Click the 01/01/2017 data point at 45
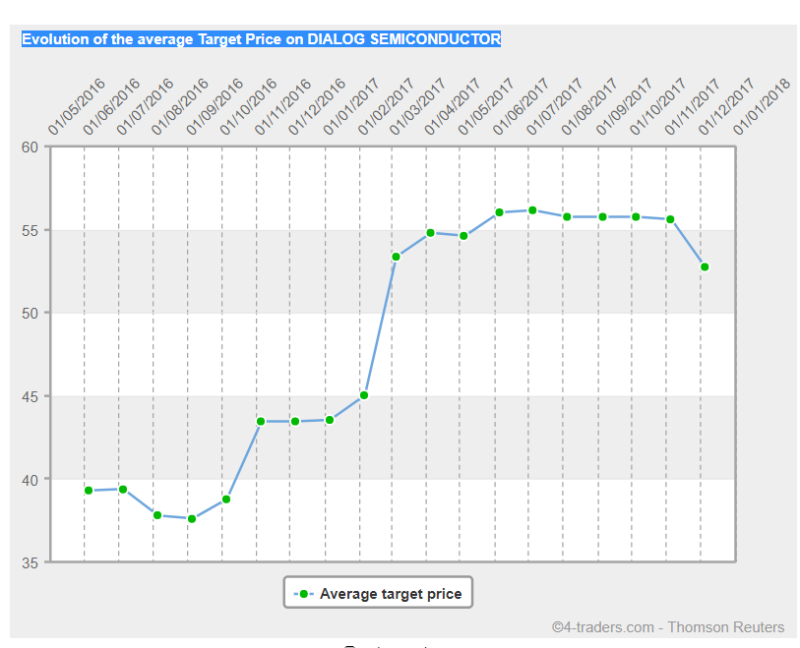This screenshot has width=800, height=648. (364, 395)
